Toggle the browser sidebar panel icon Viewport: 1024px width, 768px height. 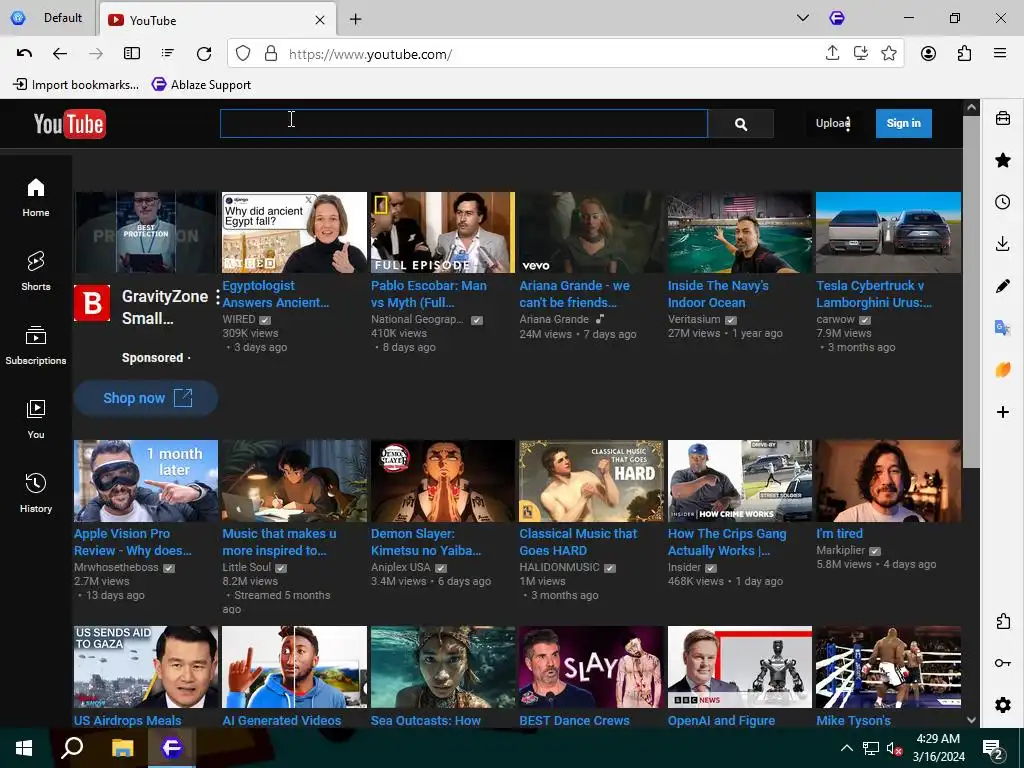pyautogui.click(x=132, y=54)
